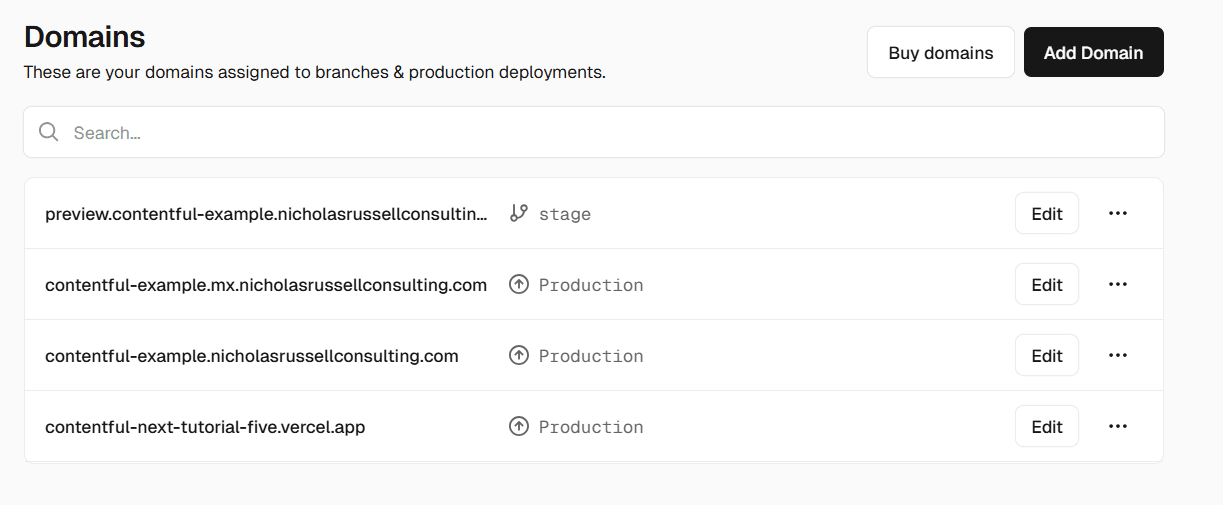This screenshot has height=505, width=1223.
Task: Open ellipsis menu for contentful-example.nicholasrussellconsulting.com row
Action: pyautogui.click(x=1118, y=356)
